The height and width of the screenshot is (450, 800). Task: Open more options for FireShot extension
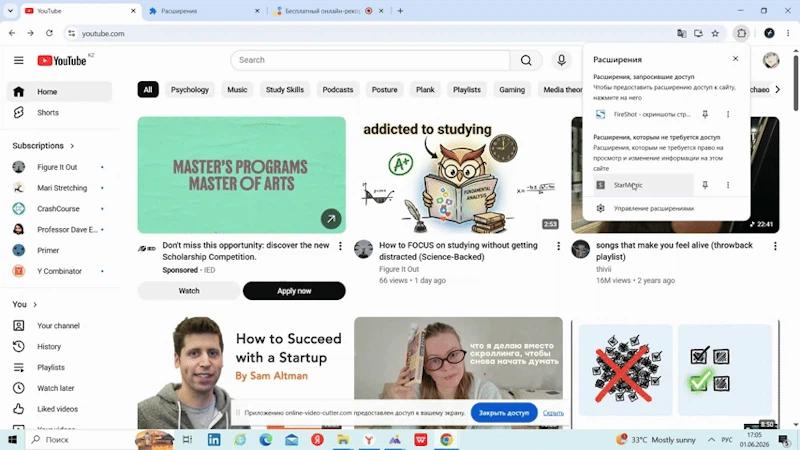pyautogui.click(x=728, y=114)
